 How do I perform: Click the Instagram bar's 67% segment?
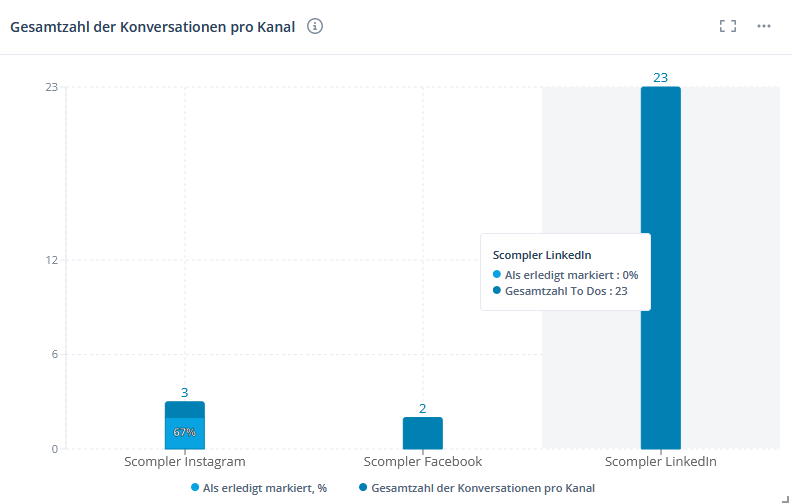(x=184, y=433)
